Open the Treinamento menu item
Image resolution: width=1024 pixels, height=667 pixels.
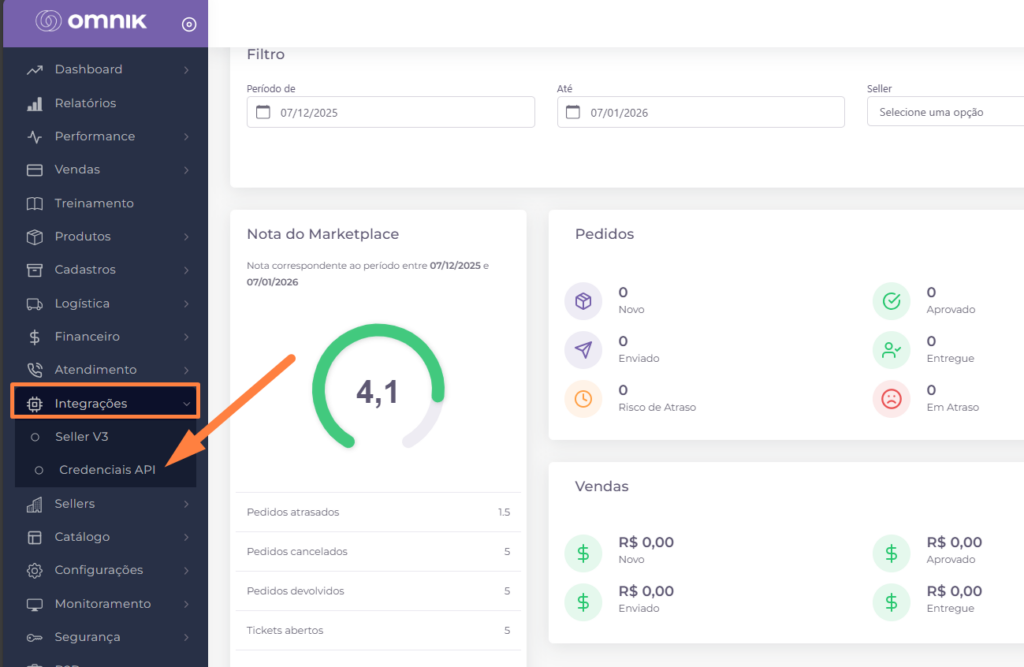coord(94,203)
